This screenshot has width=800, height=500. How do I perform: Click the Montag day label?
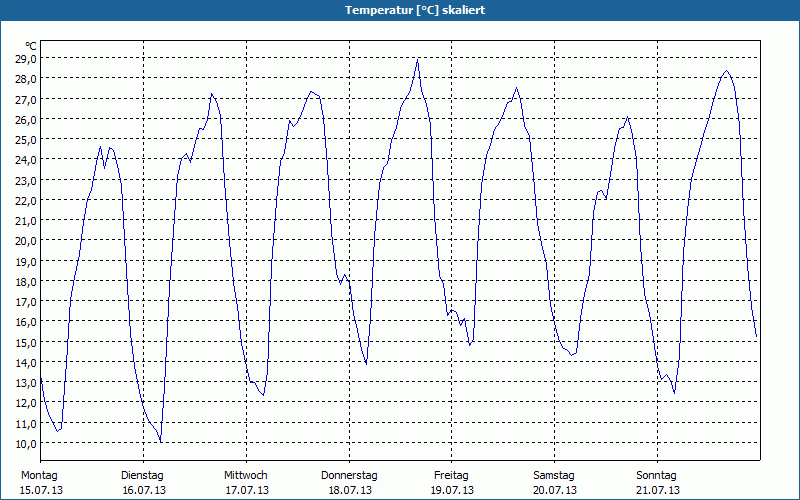tap(39, 476)
